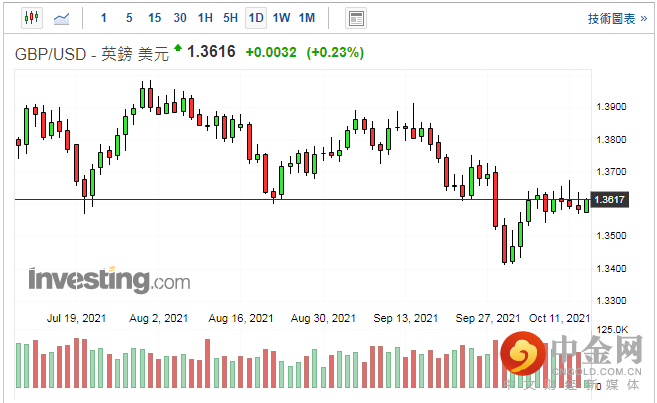
Task: Select the 1-minute timeframe
Action: [x=105, y=18]
